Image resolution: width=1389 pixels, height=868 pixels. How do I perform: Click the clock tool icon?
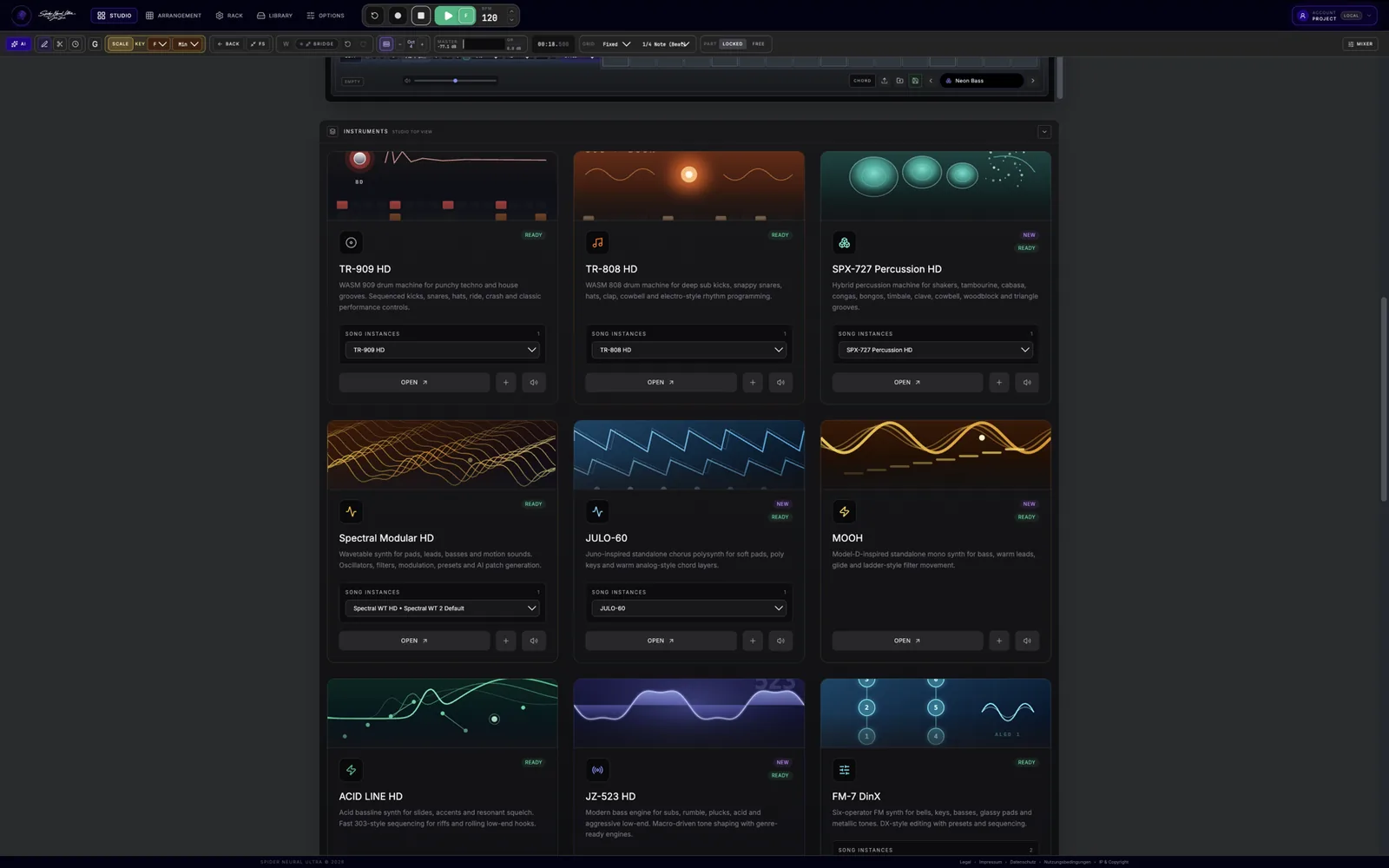[x=76, y=43]
